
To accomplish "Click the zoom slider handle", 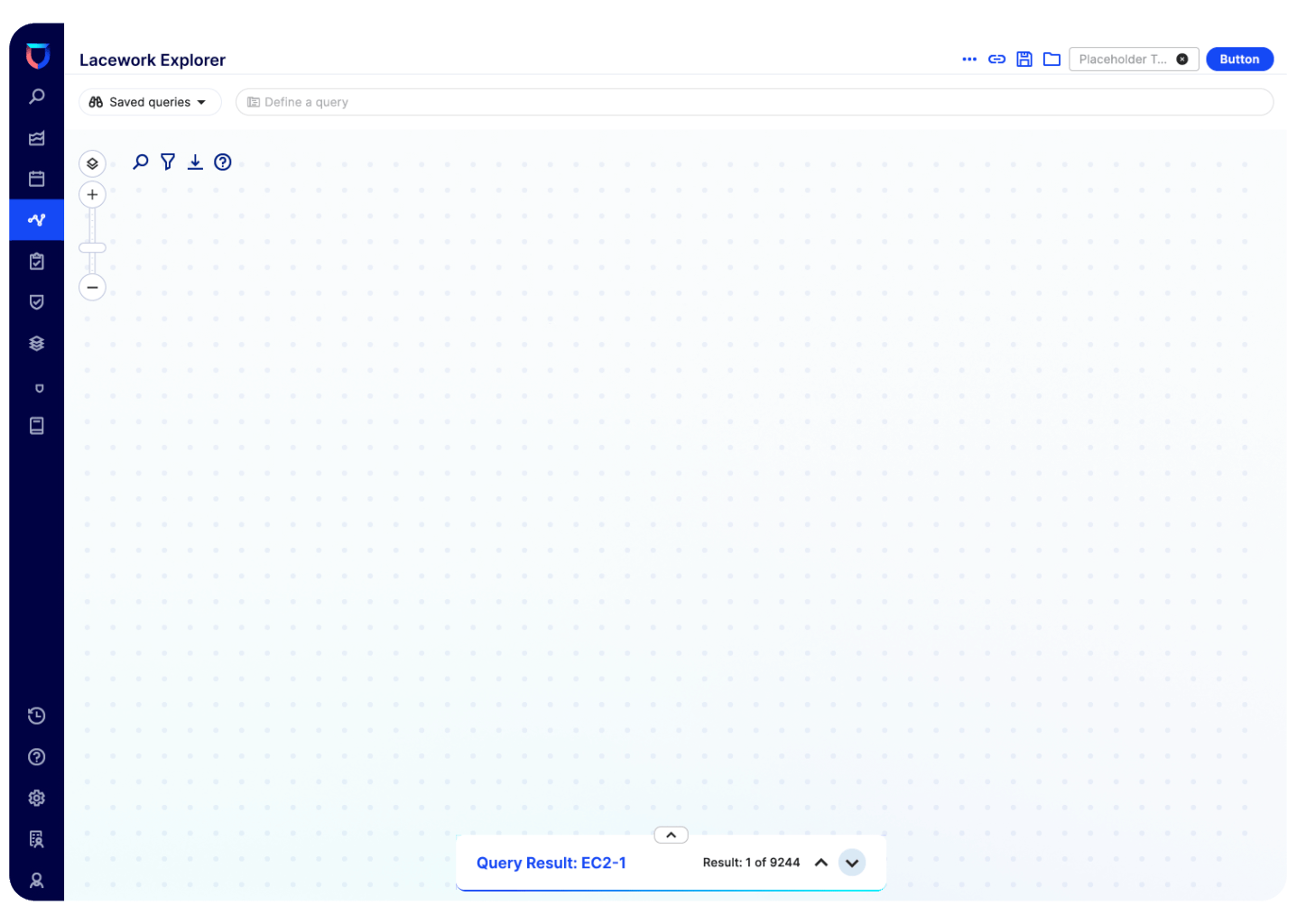I will click(92, 247).
